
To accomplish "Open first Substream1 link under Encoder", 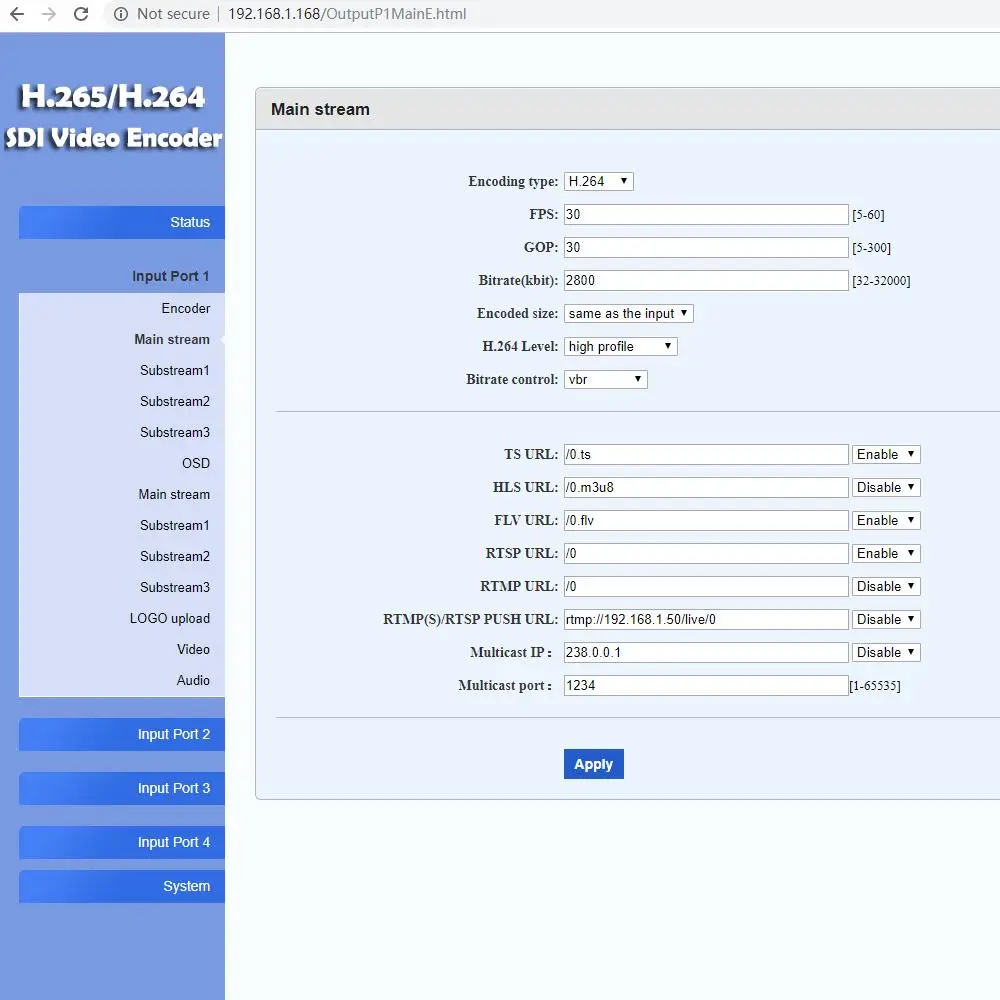I will pos(175,371).
